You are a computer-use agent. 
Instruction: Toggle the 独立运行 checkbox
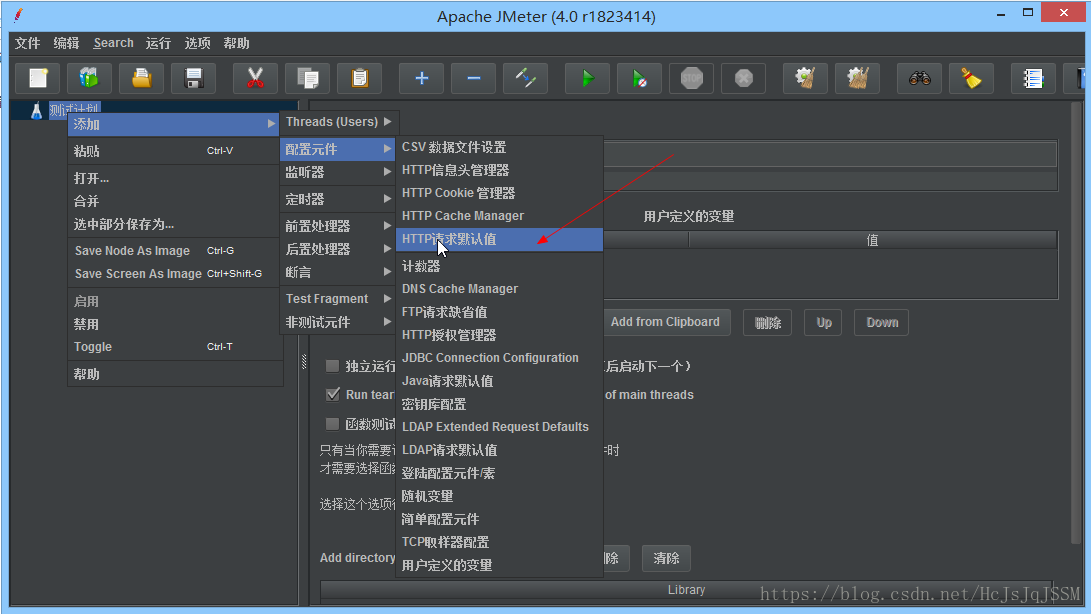(x=333, y=366)
